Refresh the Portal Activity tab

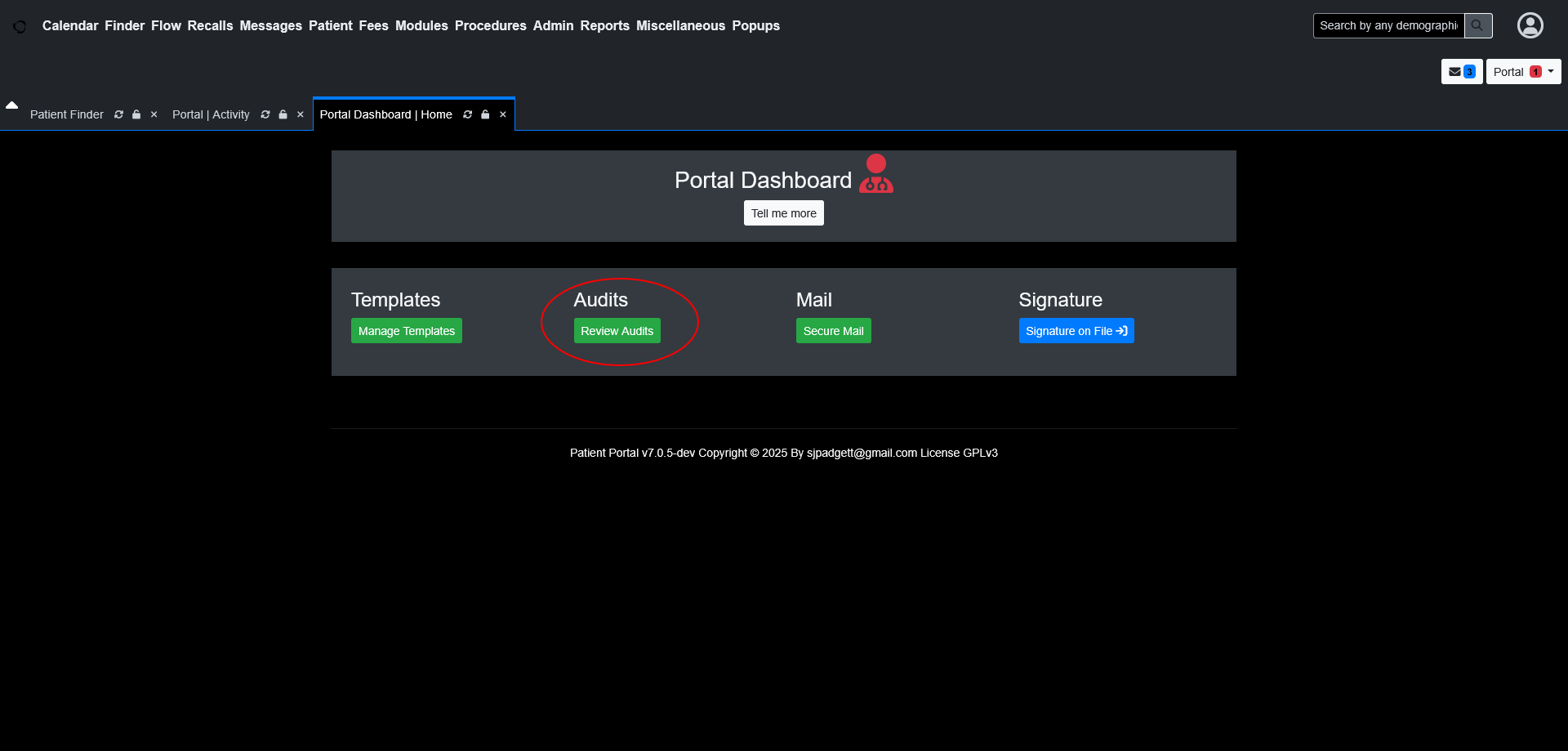tap(265, 114)
